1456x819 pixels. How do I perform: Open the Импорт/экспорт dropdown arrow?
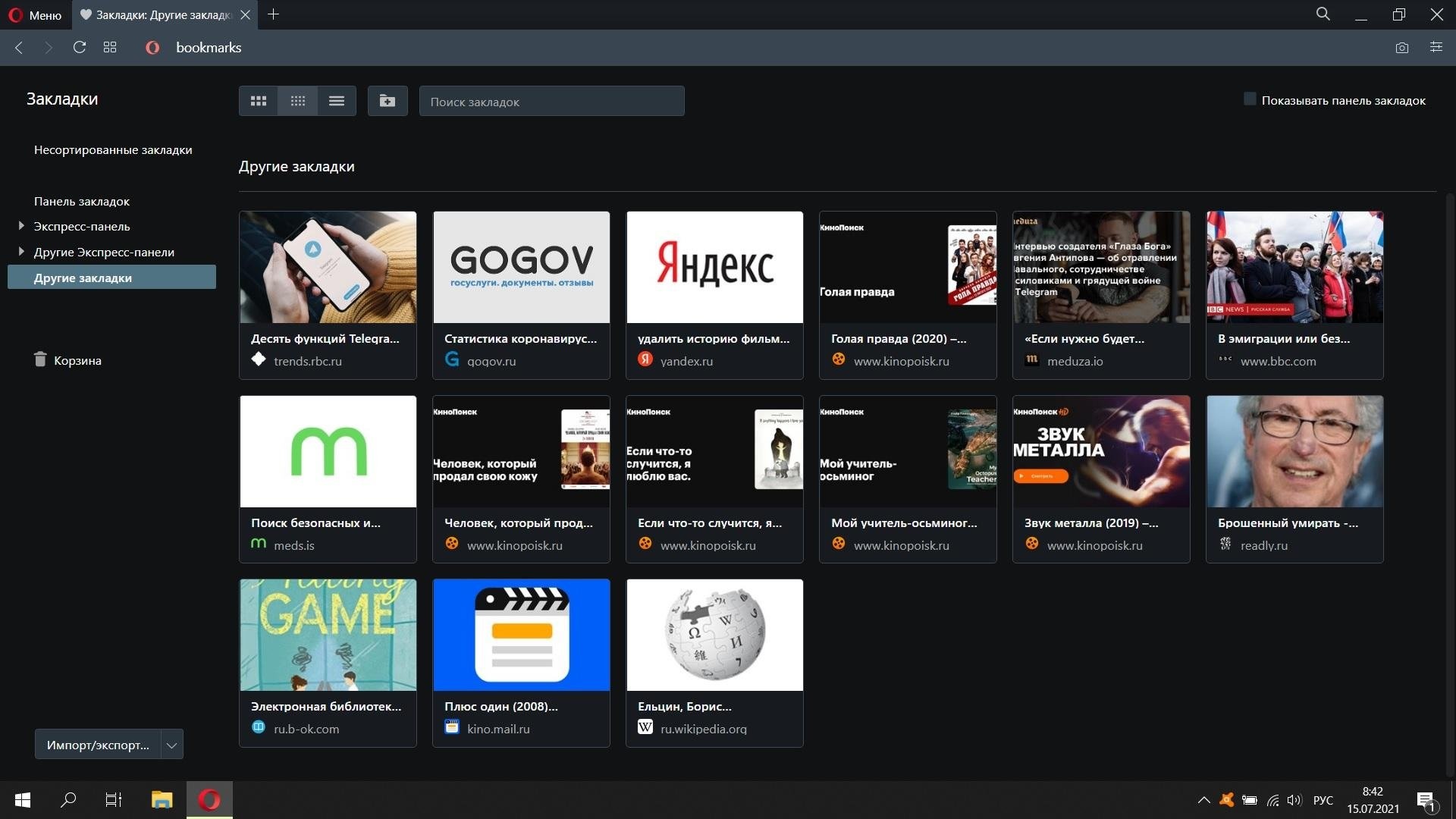tap(172, 745)
